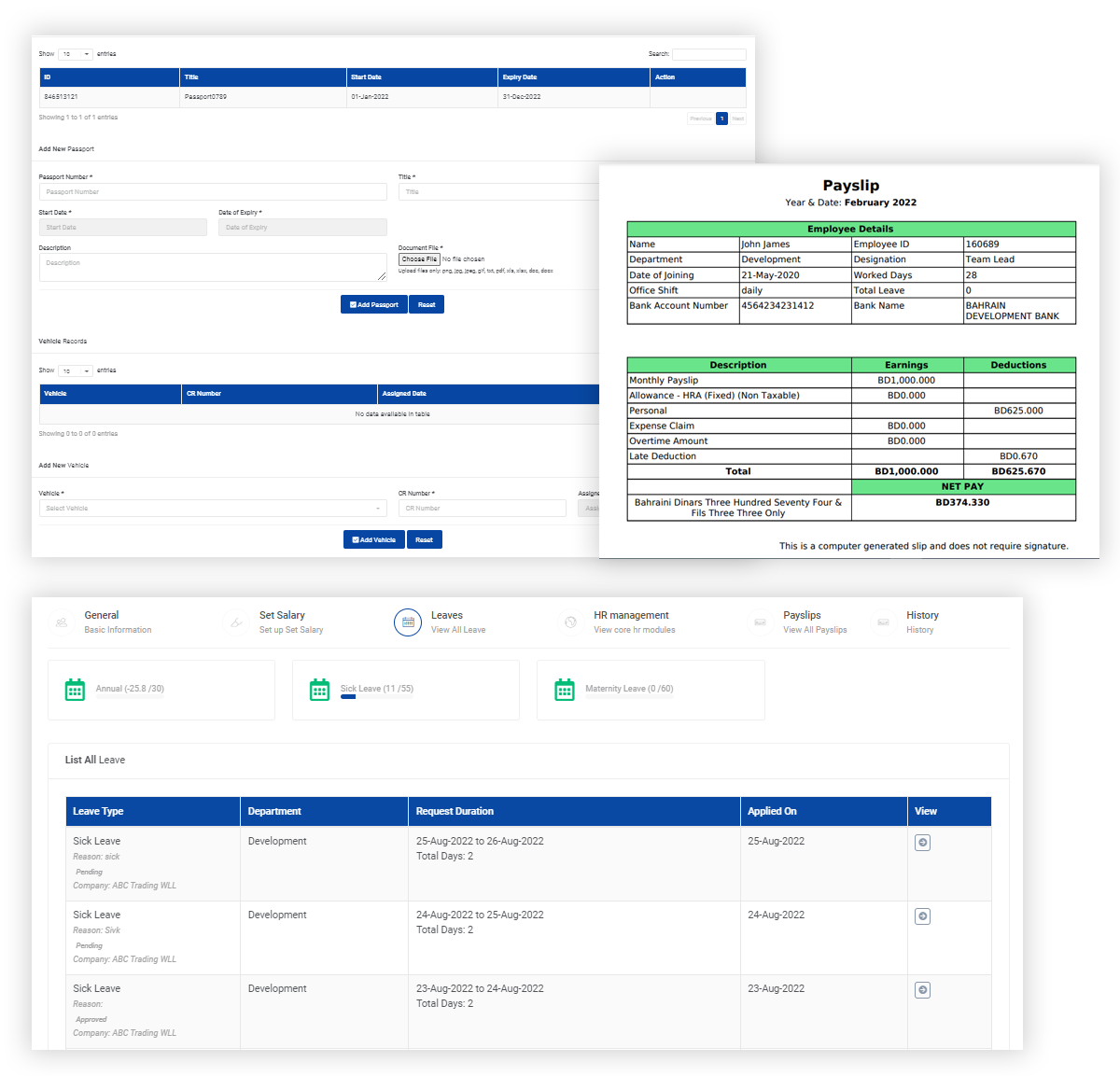Click the Sick Leave green calendar icon

point(319,690)
